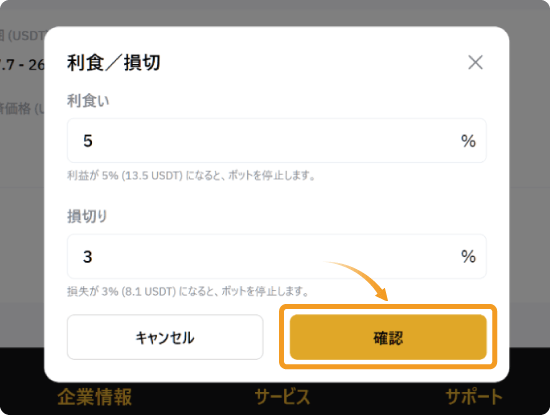Confirm settings with the 確認 button

pos(388,337)
